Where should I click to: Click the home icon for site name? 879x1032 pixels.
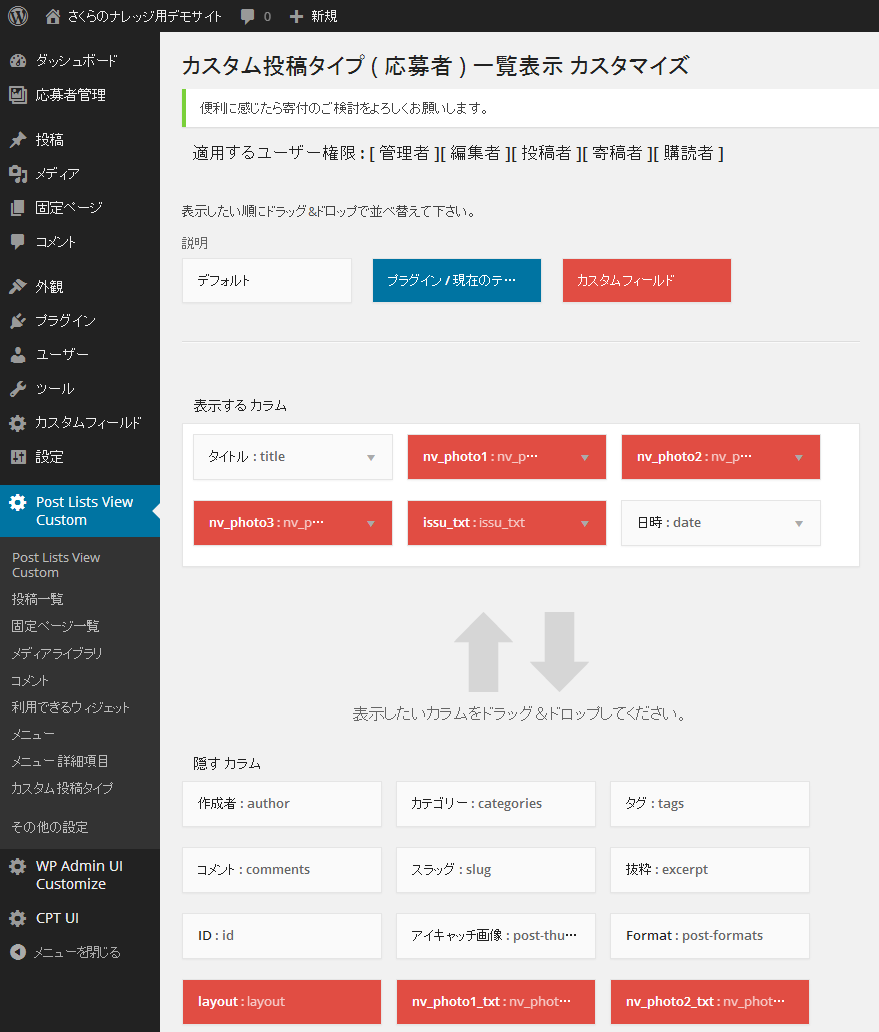53,16
